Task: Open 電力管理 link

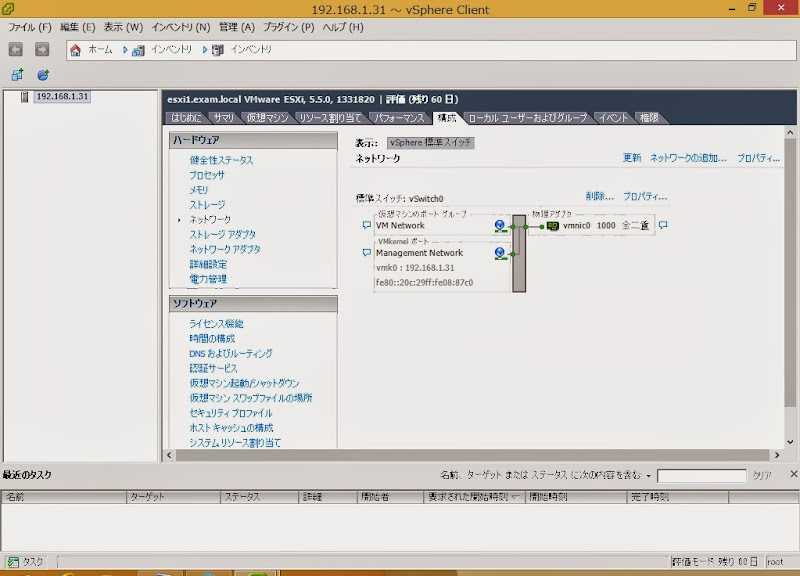Action: pyautogui.click(x=208, y=279)
